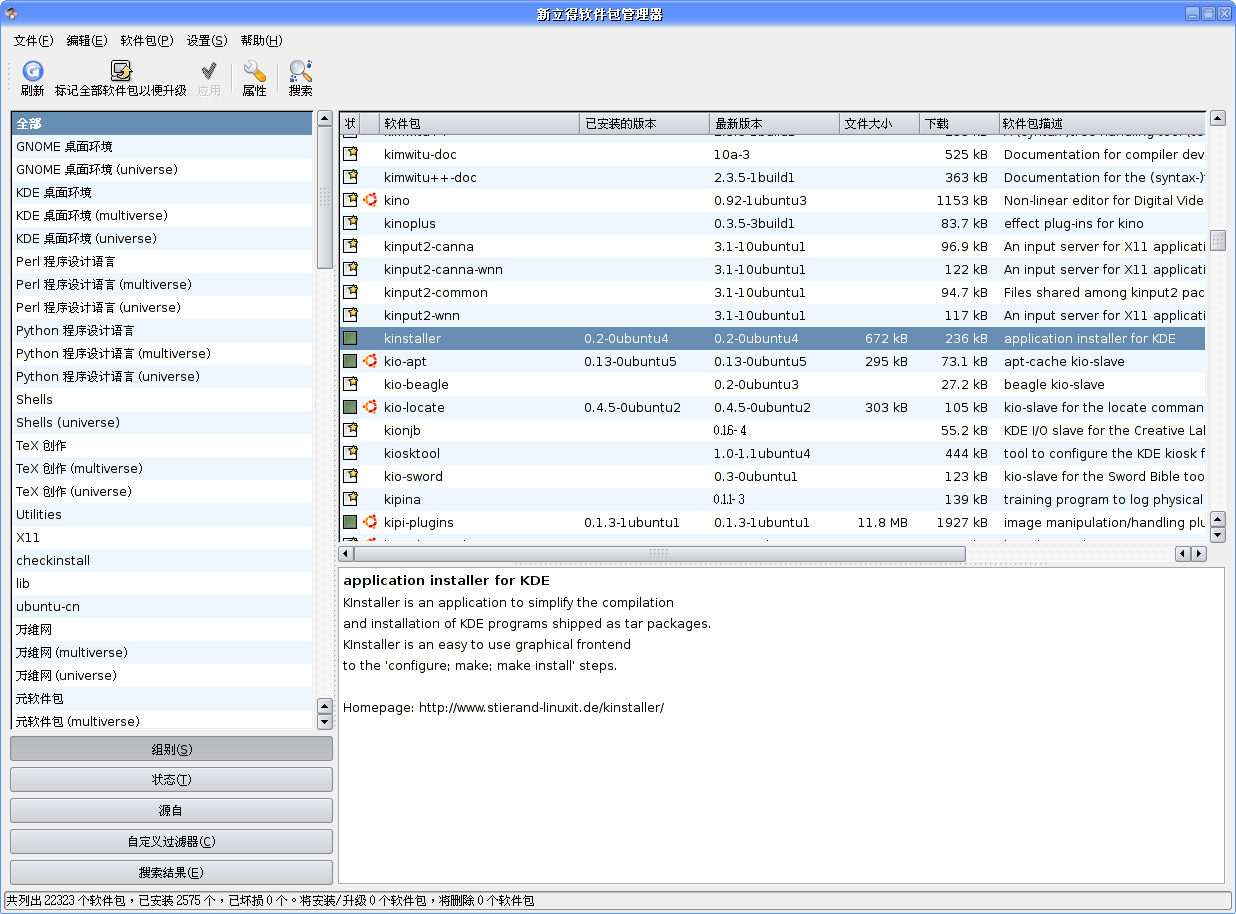Select Utilities category

pos(162,515)
